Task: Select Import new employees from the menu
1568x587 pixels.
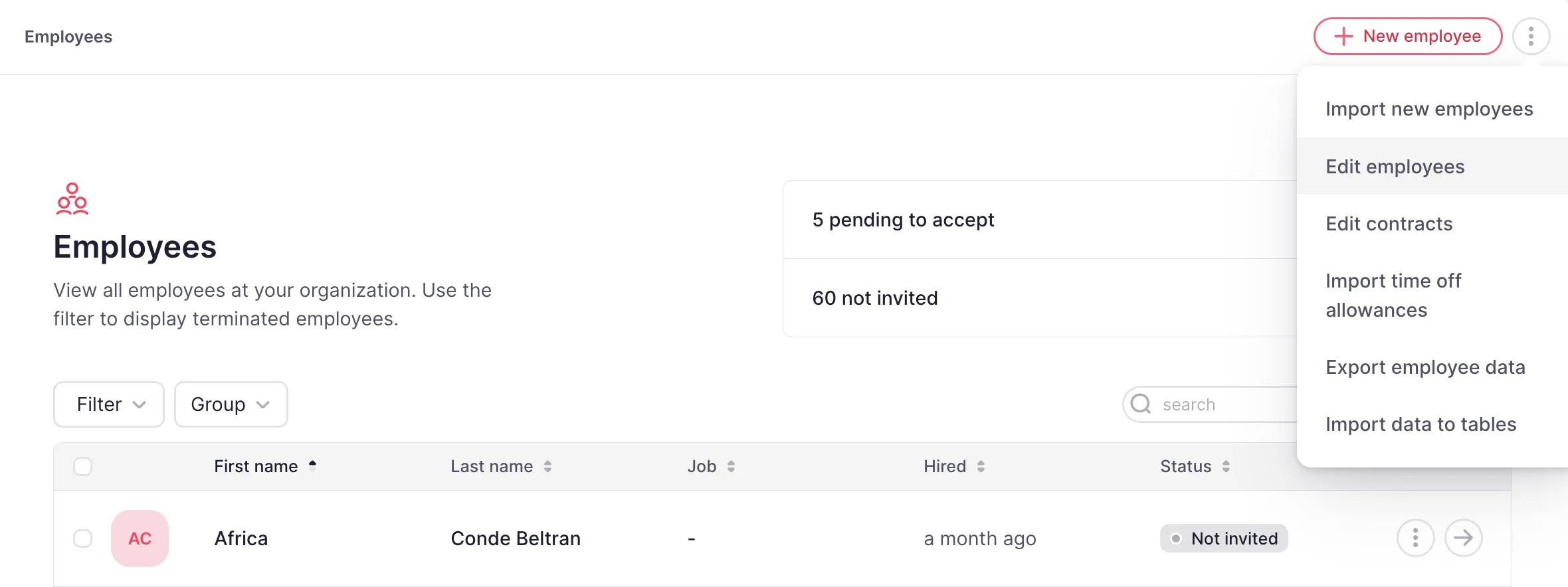Action: [x=1428, y=109]
